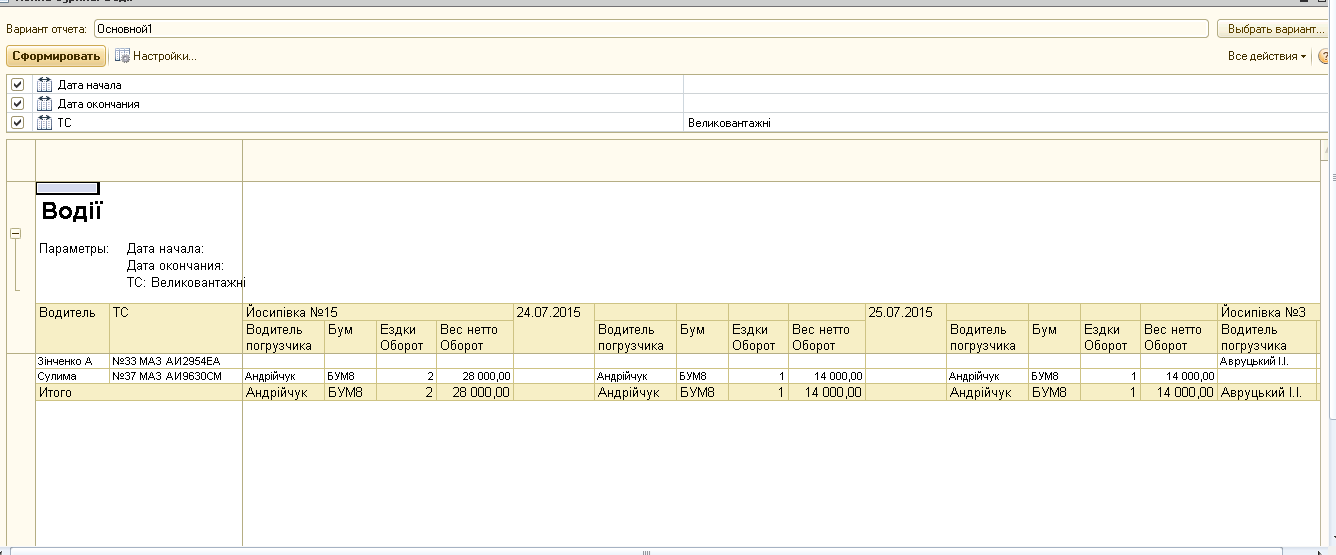The image size is (1336, 555).
Task: Click the Итого totals row label
Action: pos(55,393)
